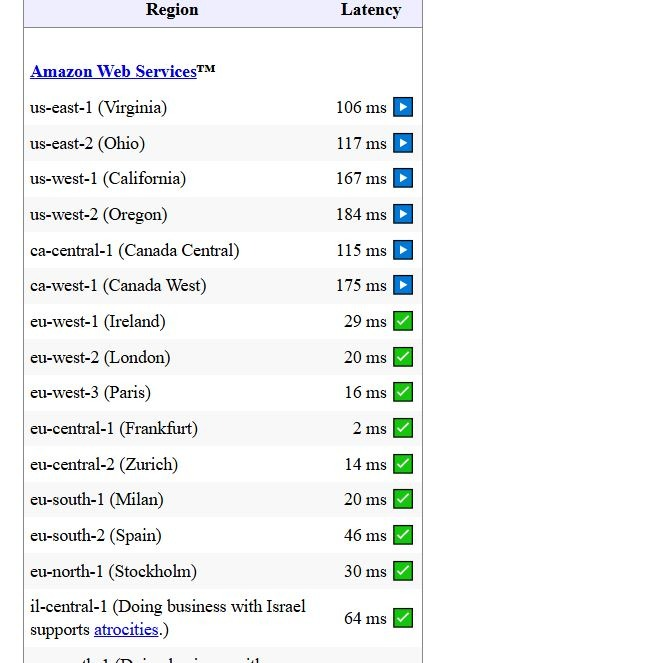The height and width of the screenshot is (663, 650).
Task: Click the Latency column header
Action: tap(371, 10)
